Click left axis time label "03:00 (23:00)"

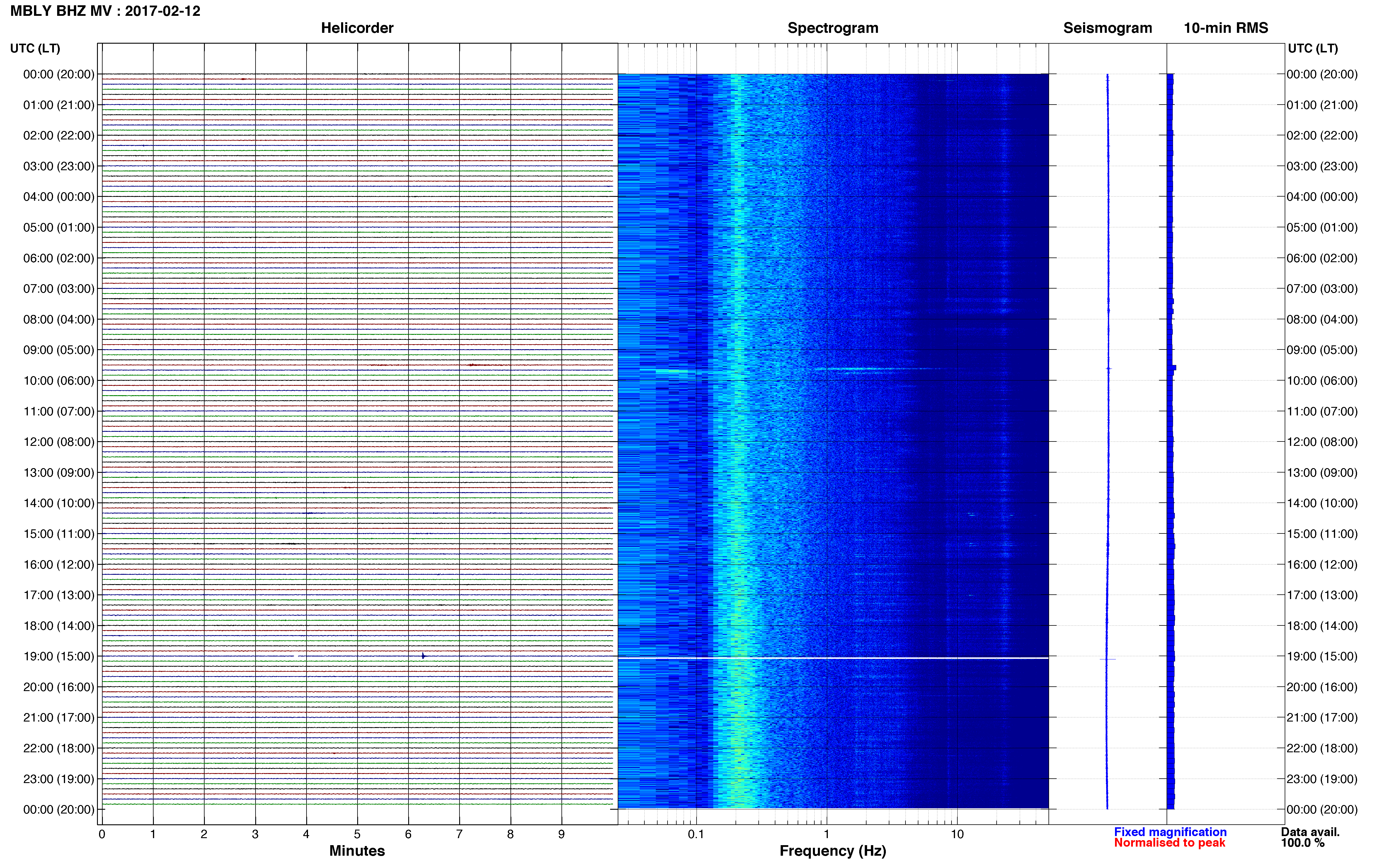coord(59,166)
